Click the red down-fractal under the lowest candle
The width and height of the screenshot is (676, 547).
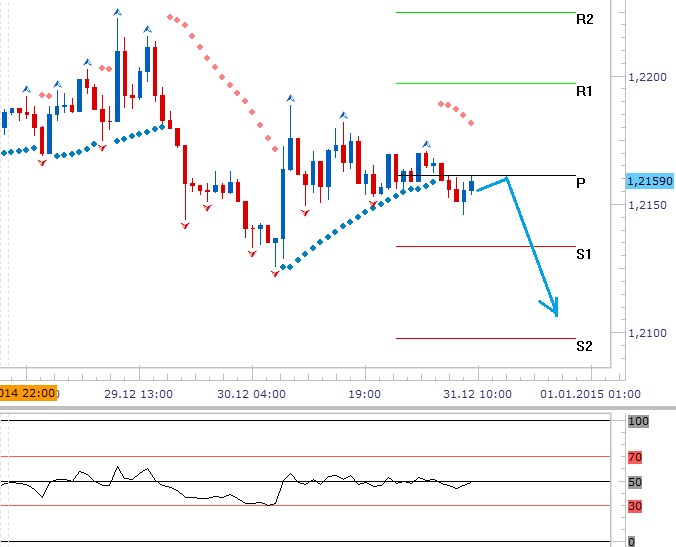(x=275, y=271)
